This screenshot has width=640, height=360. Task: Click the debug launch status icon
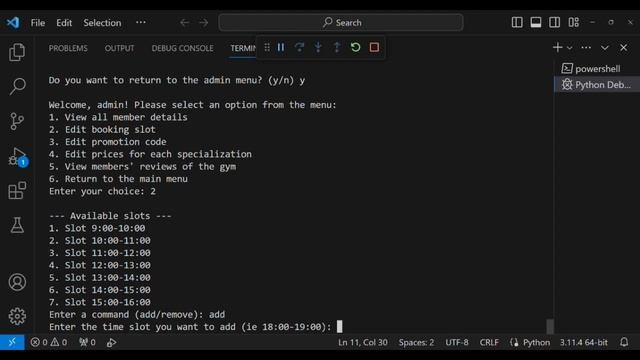pos(111,342)
